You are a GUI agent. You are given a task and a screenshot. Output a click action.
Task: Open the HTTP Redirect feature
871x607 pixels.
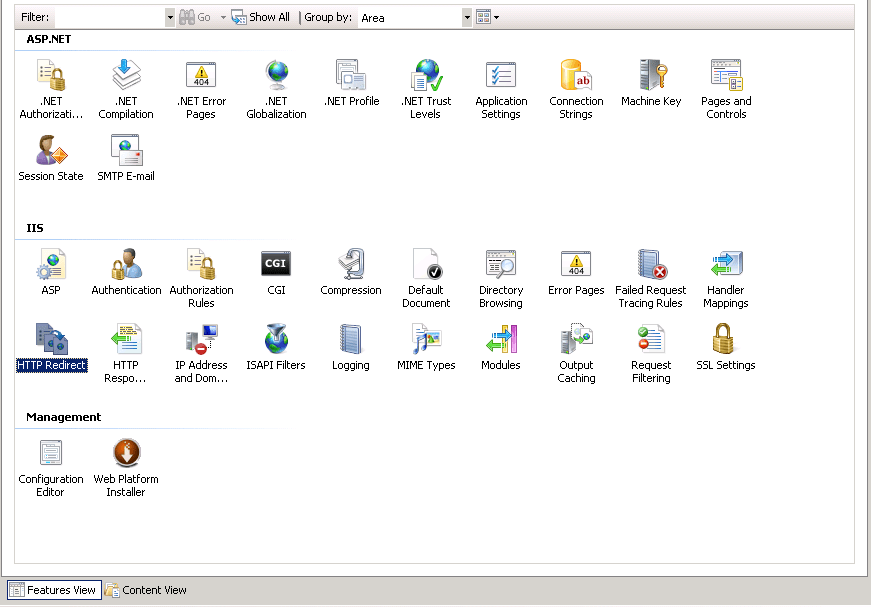[x=51, y=345]
